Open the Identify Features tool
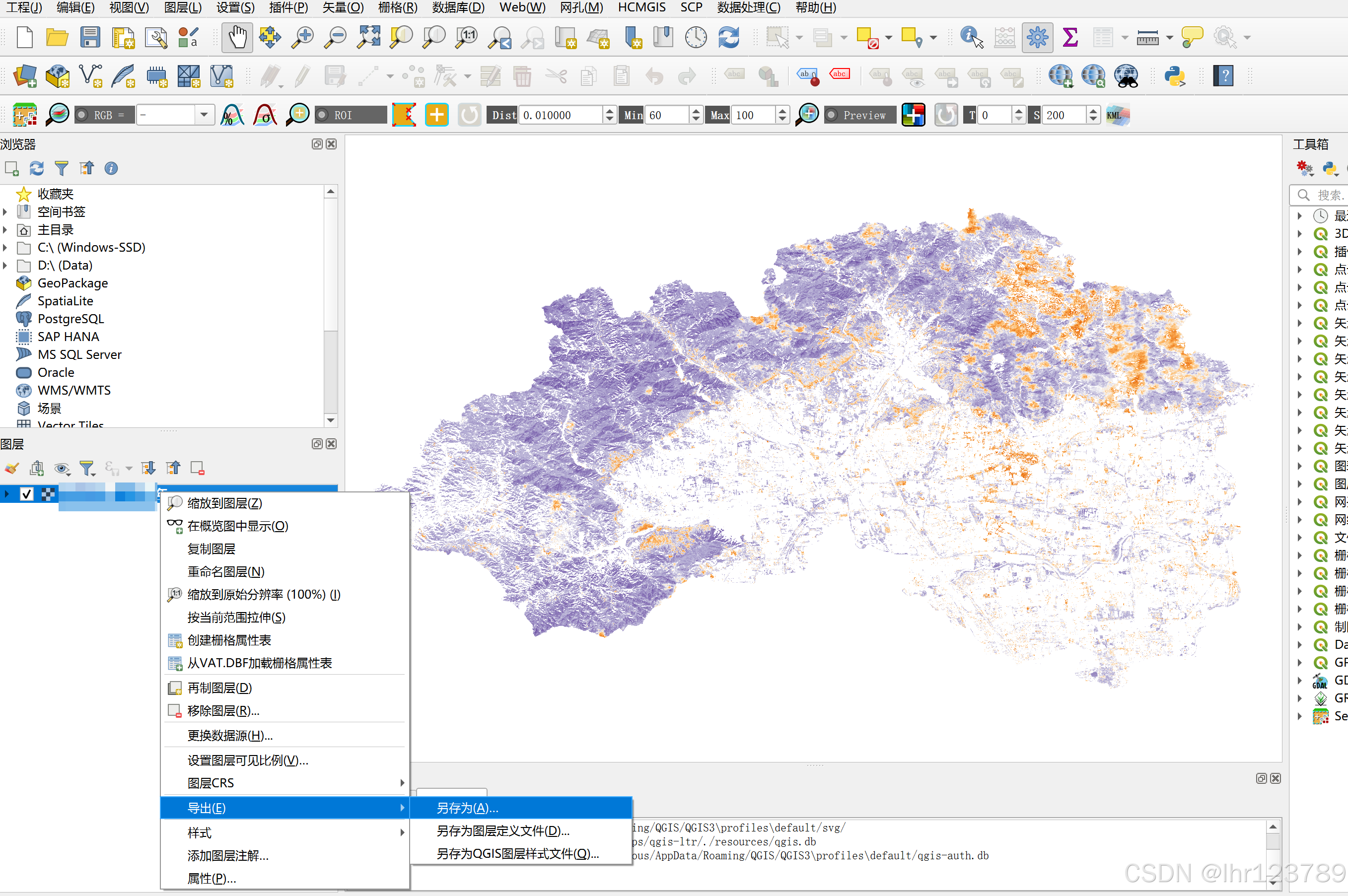 click(971, 38)
